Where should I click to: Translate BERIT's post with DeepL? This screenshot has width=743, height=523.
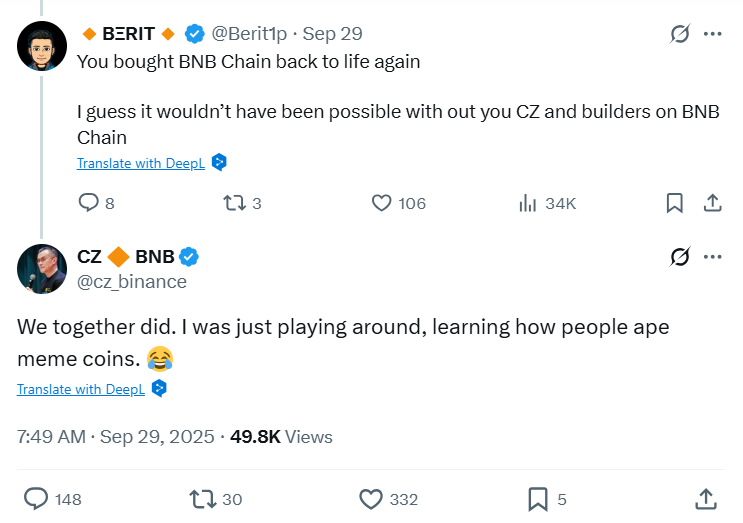coord(141,163)
